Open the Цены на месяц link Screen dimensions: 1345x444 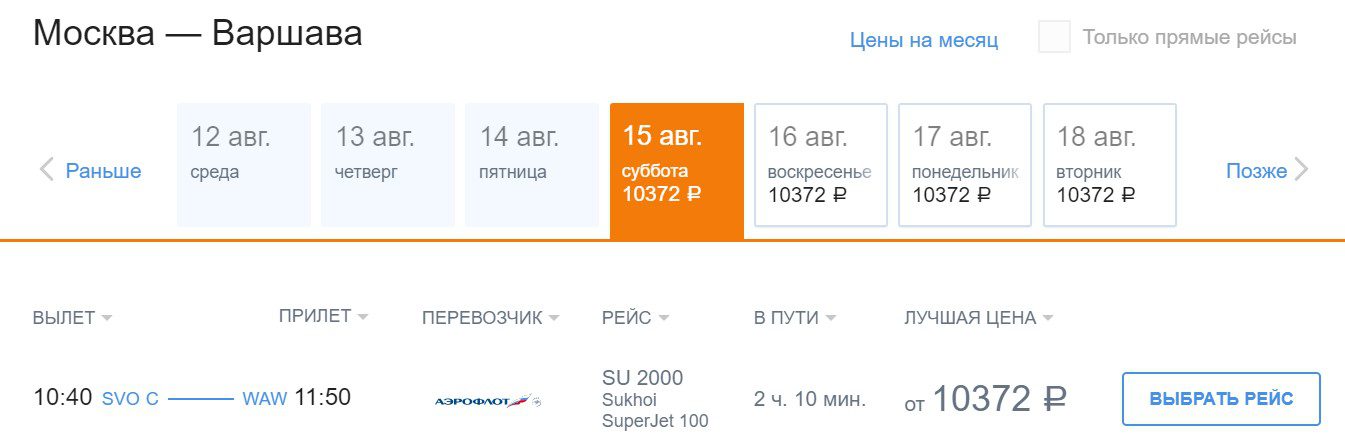(924, 40)
